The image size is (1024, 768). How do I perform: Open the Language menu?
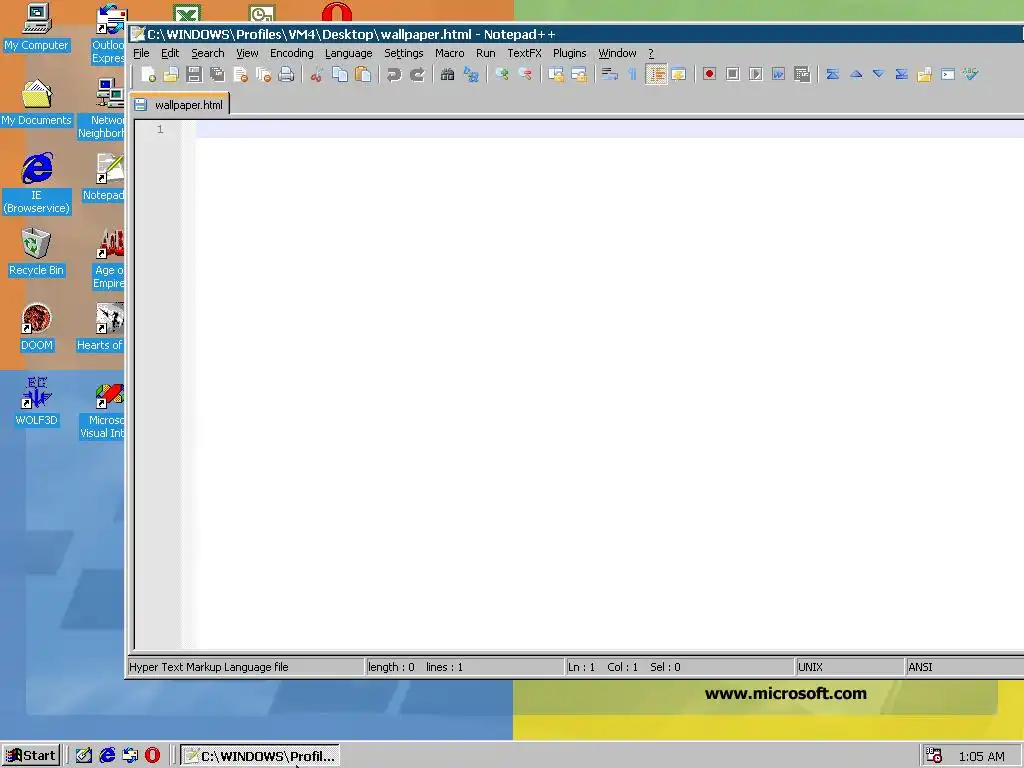pos(349,54)
